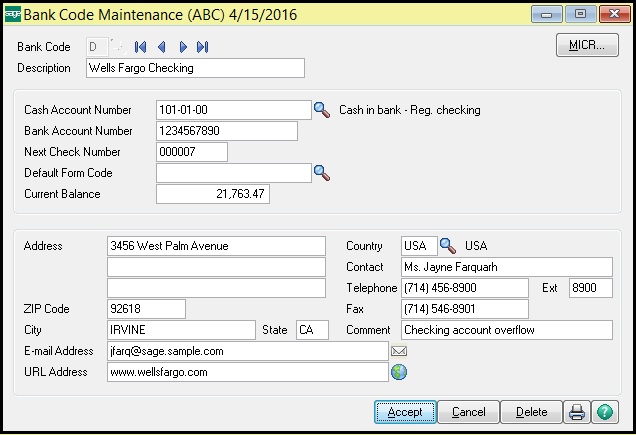
Task: Click Fax field (714) 546-8901
Action: [465, 309]
